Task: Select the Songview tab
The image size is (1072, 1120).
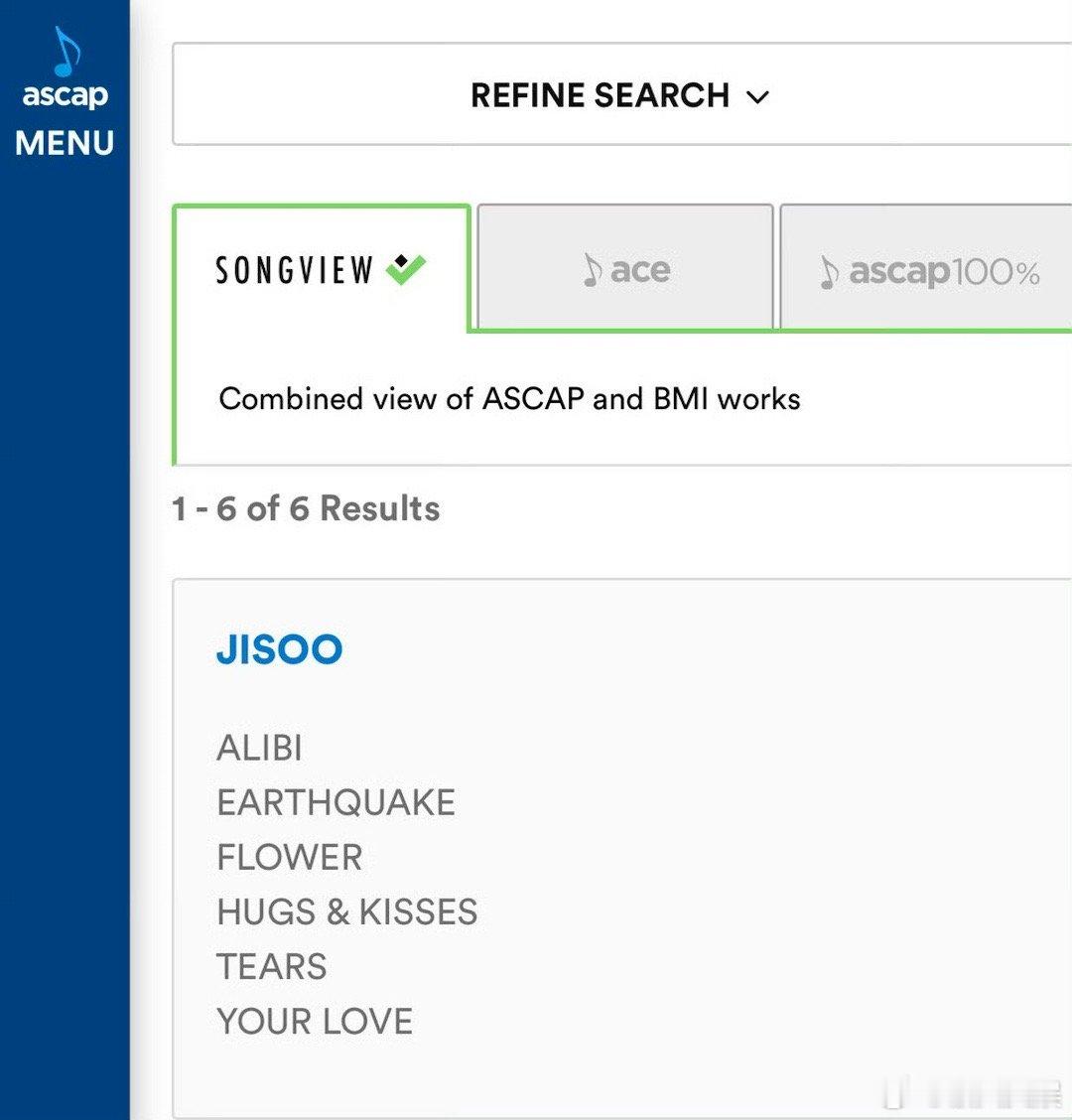Action: (x=320, y=269)
